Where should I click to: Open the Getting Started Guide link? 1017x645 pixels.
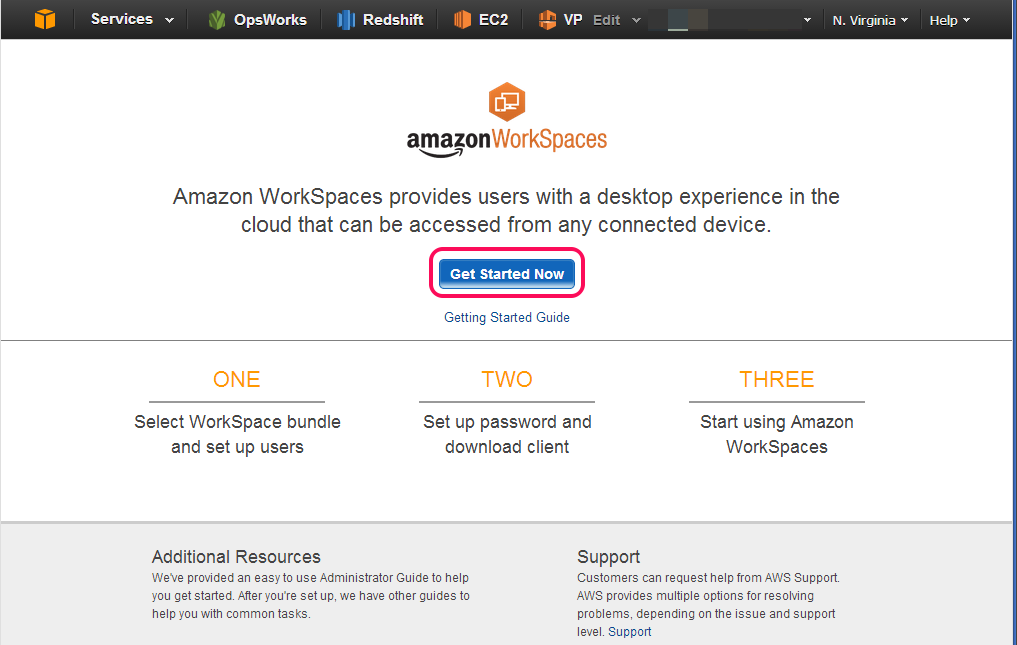tap(507, 317)
